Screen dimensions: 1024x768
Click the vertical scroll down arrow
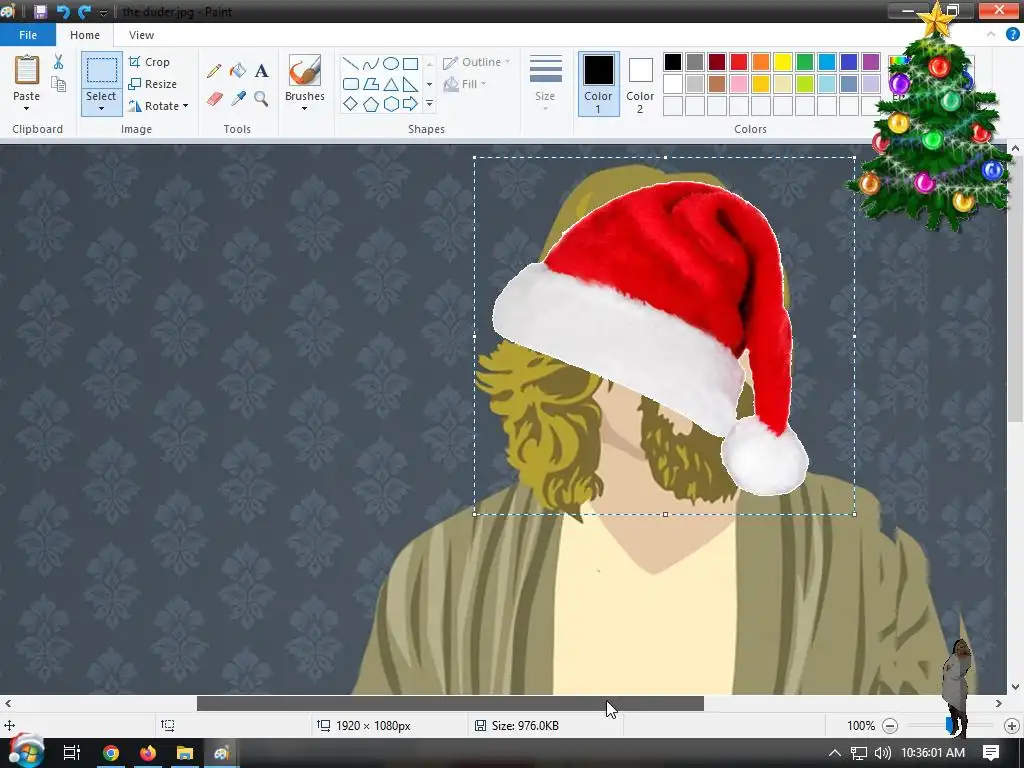pyautogui.click(x=1015, y=686)
